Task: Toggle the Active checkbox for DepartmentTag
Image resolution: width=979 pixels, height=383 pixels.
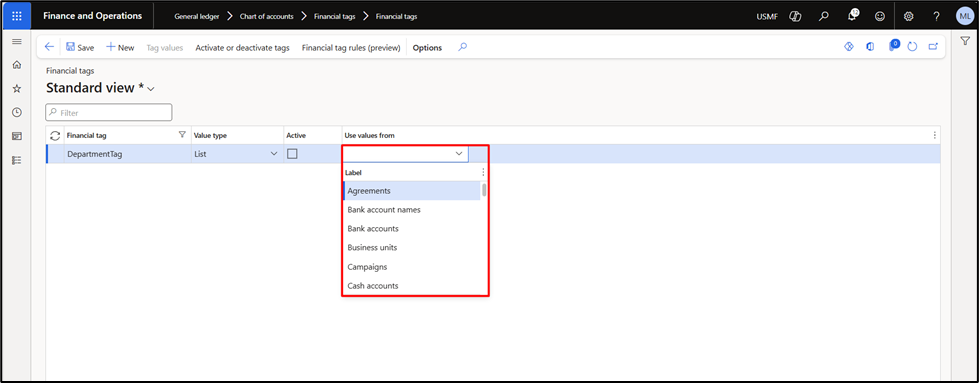Action: tap(292, 154)
